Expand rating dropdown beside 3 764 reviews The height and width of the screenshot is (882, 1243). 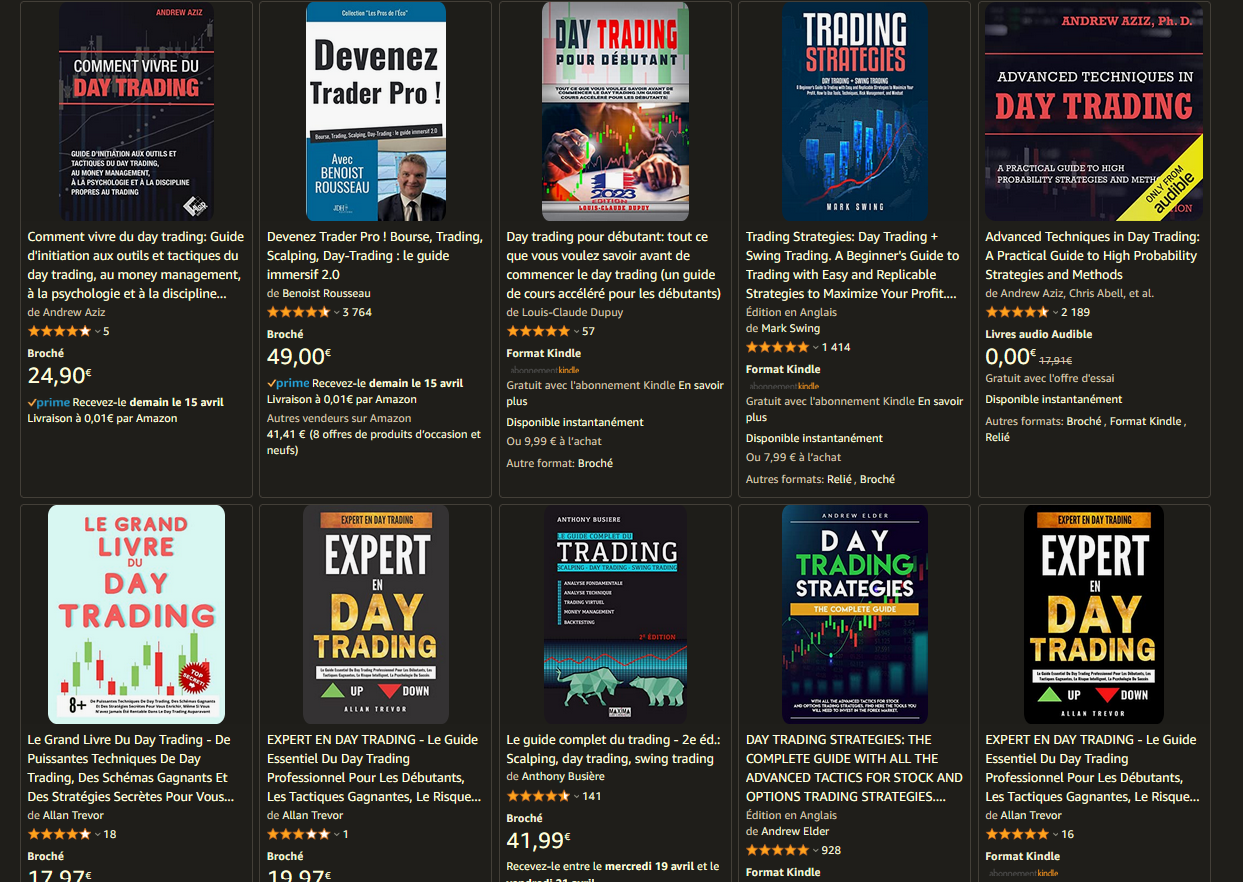[336, 313]
